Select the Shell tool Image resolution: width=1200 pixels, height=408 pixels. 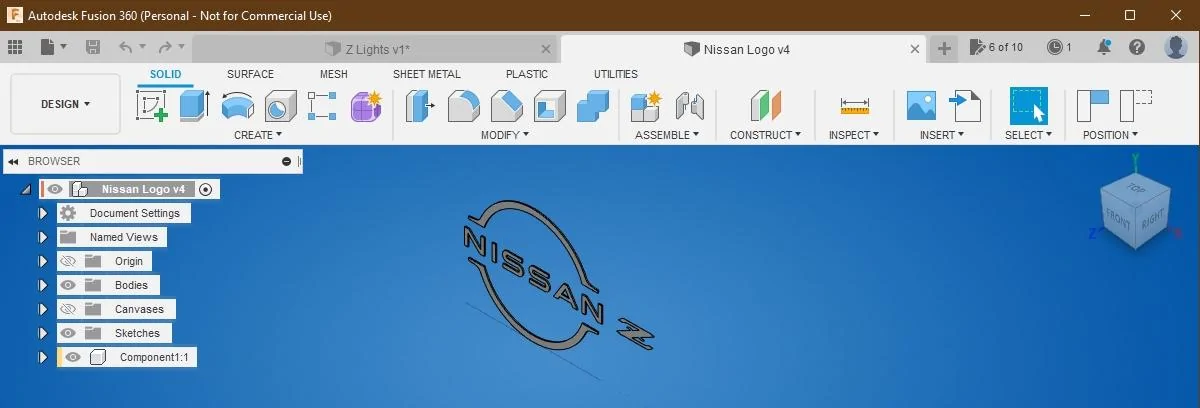(x=550, y=105)
